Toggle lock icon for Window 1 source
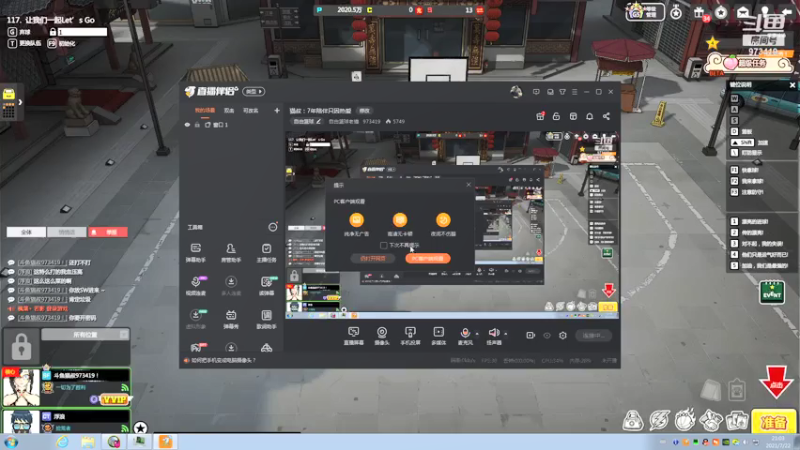The width and height of the screenshot is (800, 450). [197, 125]
